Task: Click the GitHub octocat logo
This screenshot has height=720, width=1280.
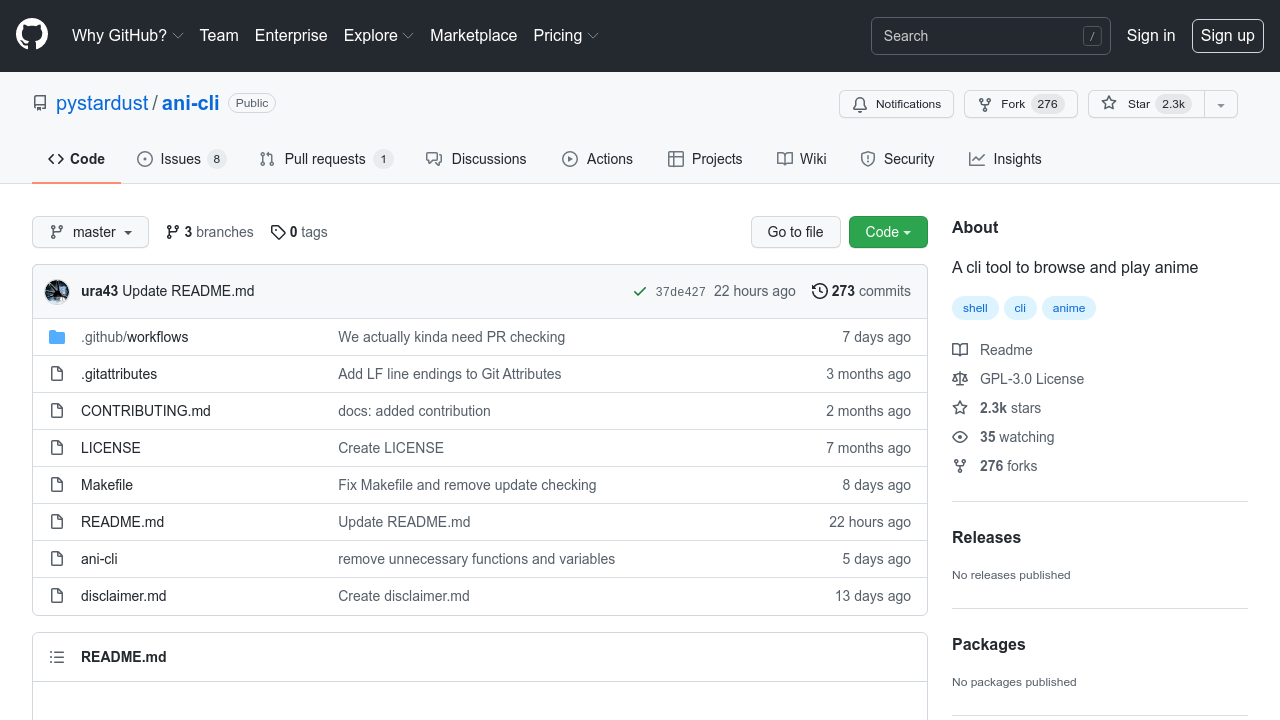Action: (x=32, y=35)
